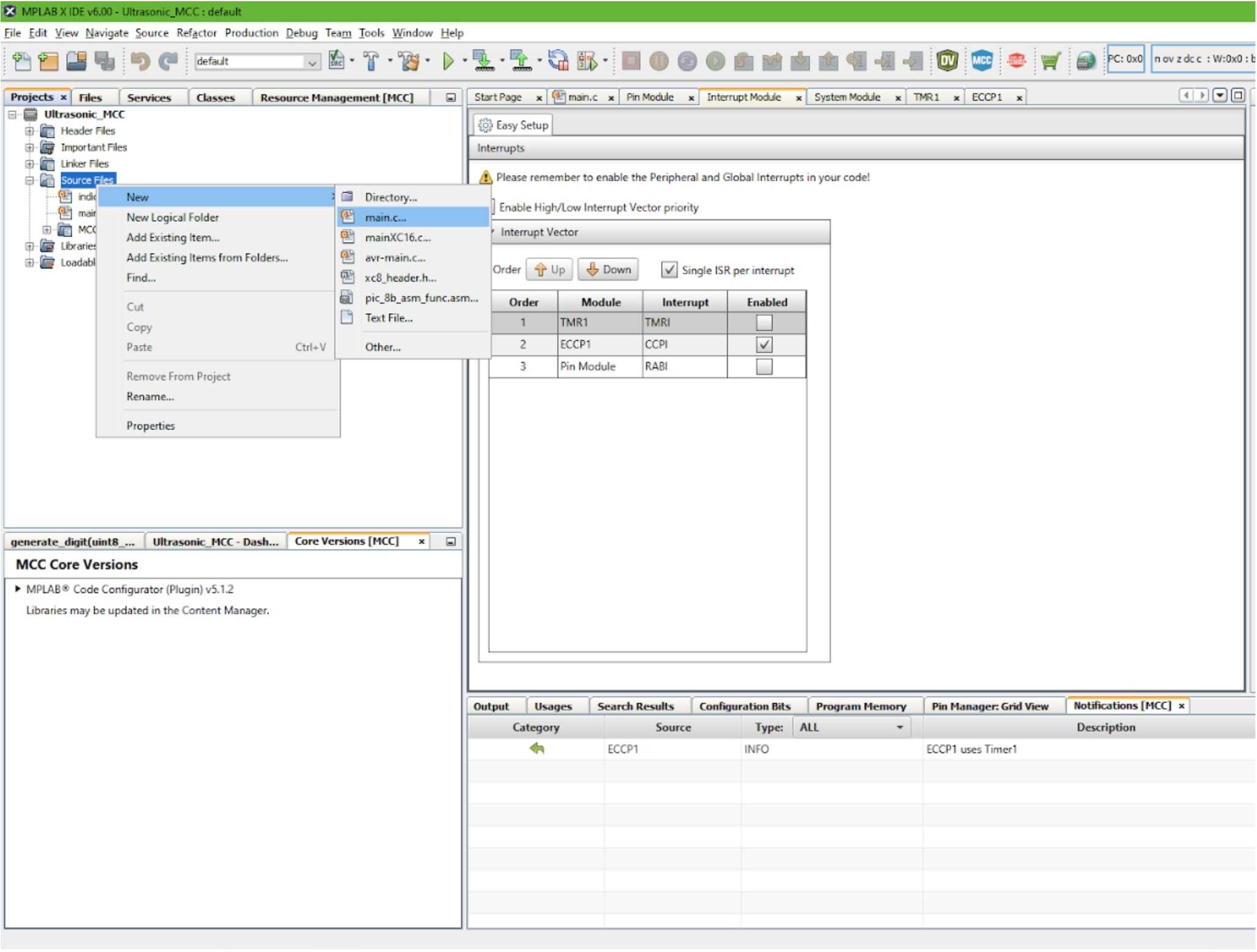
Task: Select main.c... from New submenu
Action: coord(413,217)
